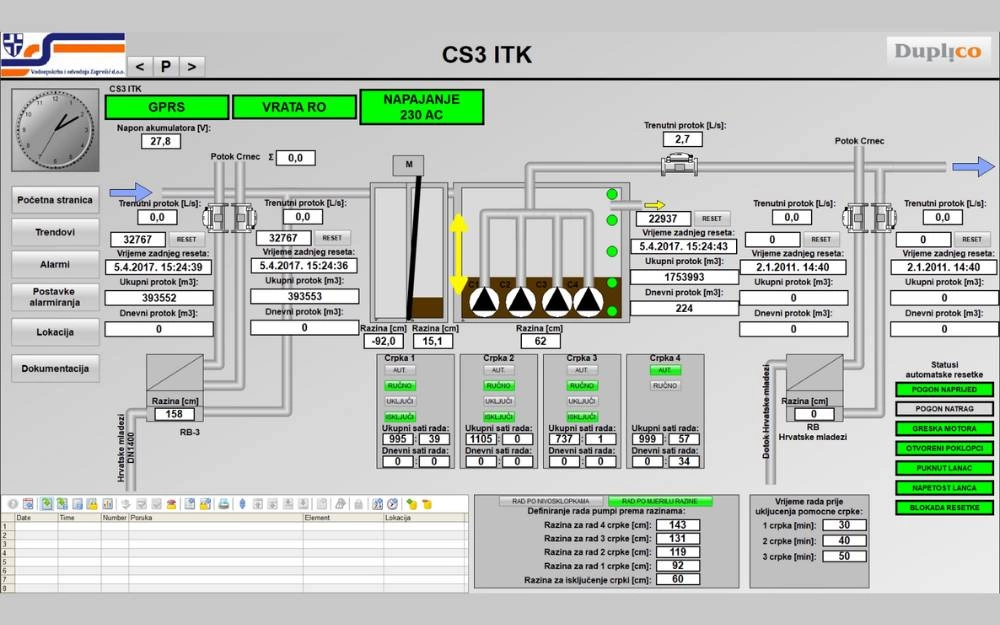Set Crpka 4 to RUČNO mode
Image resolution: width=1000 pixels, height=625 pixels.
point(664,385)
